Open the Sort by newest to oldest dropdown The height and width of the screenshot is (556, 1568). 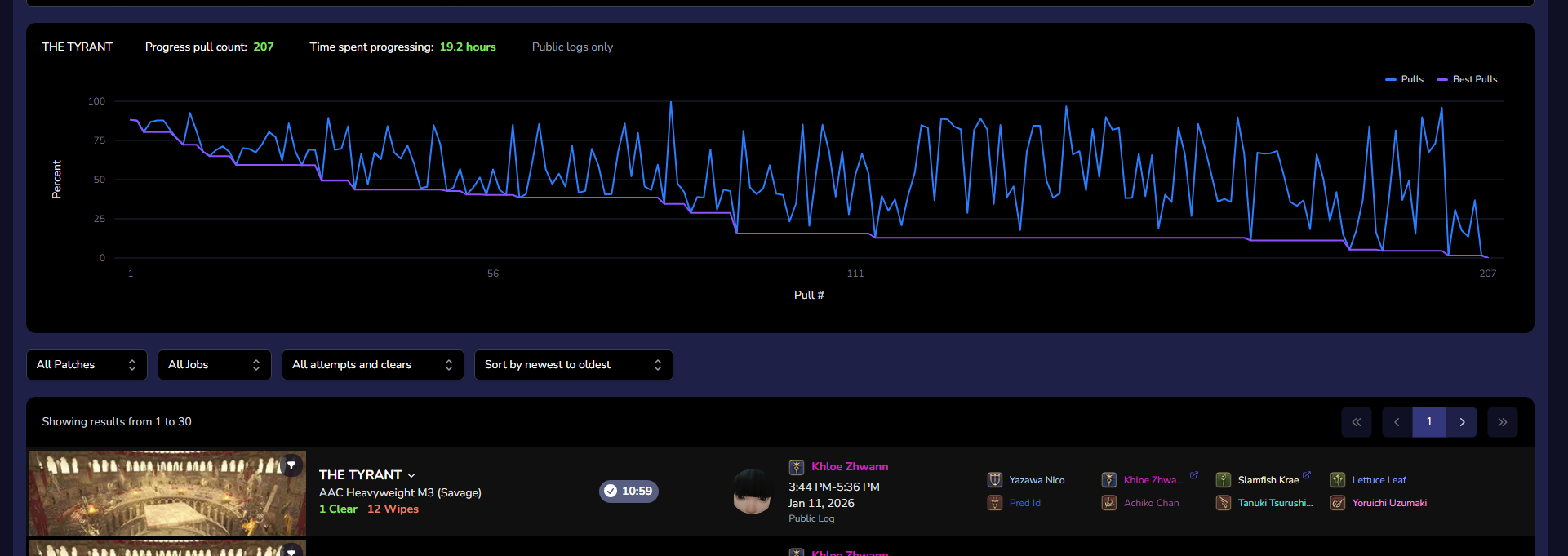point(574,365)
